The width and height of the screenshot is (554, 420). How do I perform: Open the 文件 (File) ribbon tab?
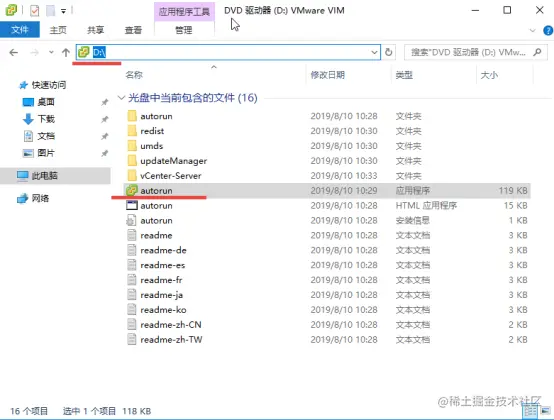(20, 30)
